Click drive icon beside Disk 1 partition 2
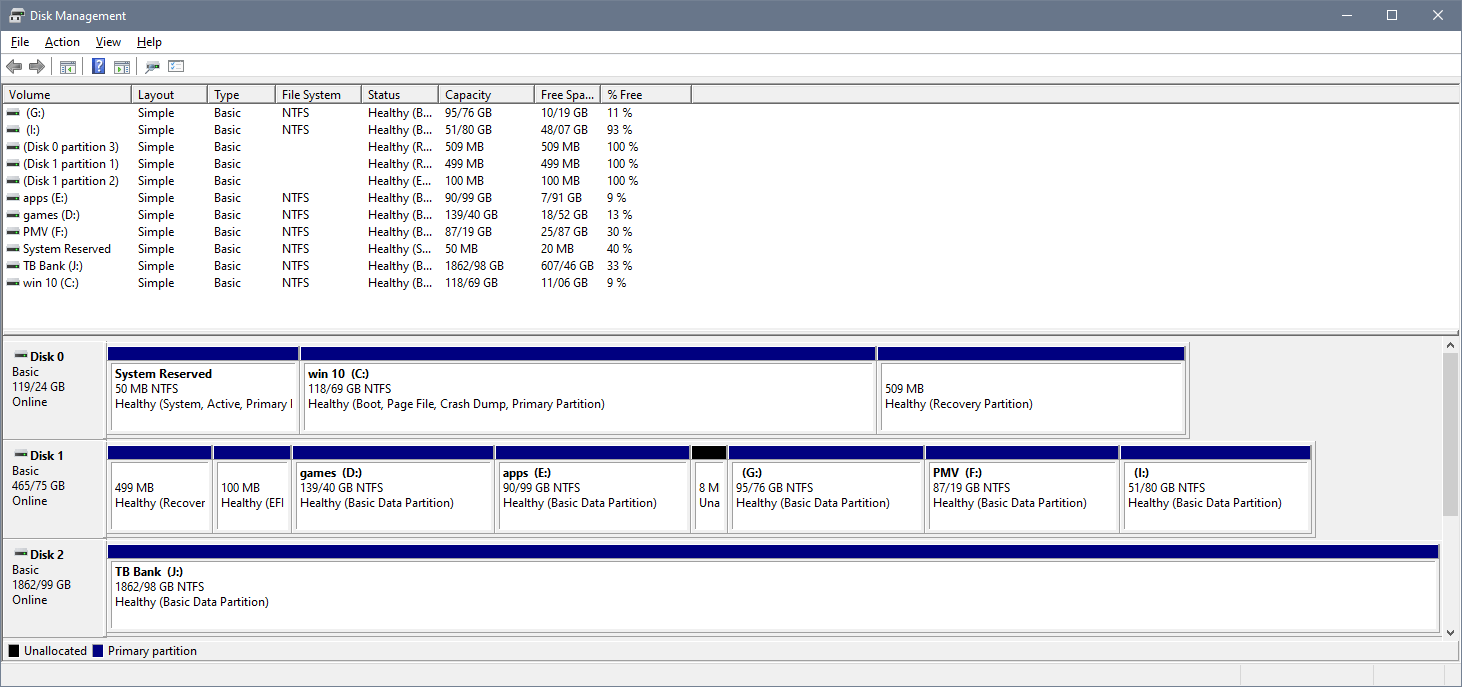 [13, 181]
